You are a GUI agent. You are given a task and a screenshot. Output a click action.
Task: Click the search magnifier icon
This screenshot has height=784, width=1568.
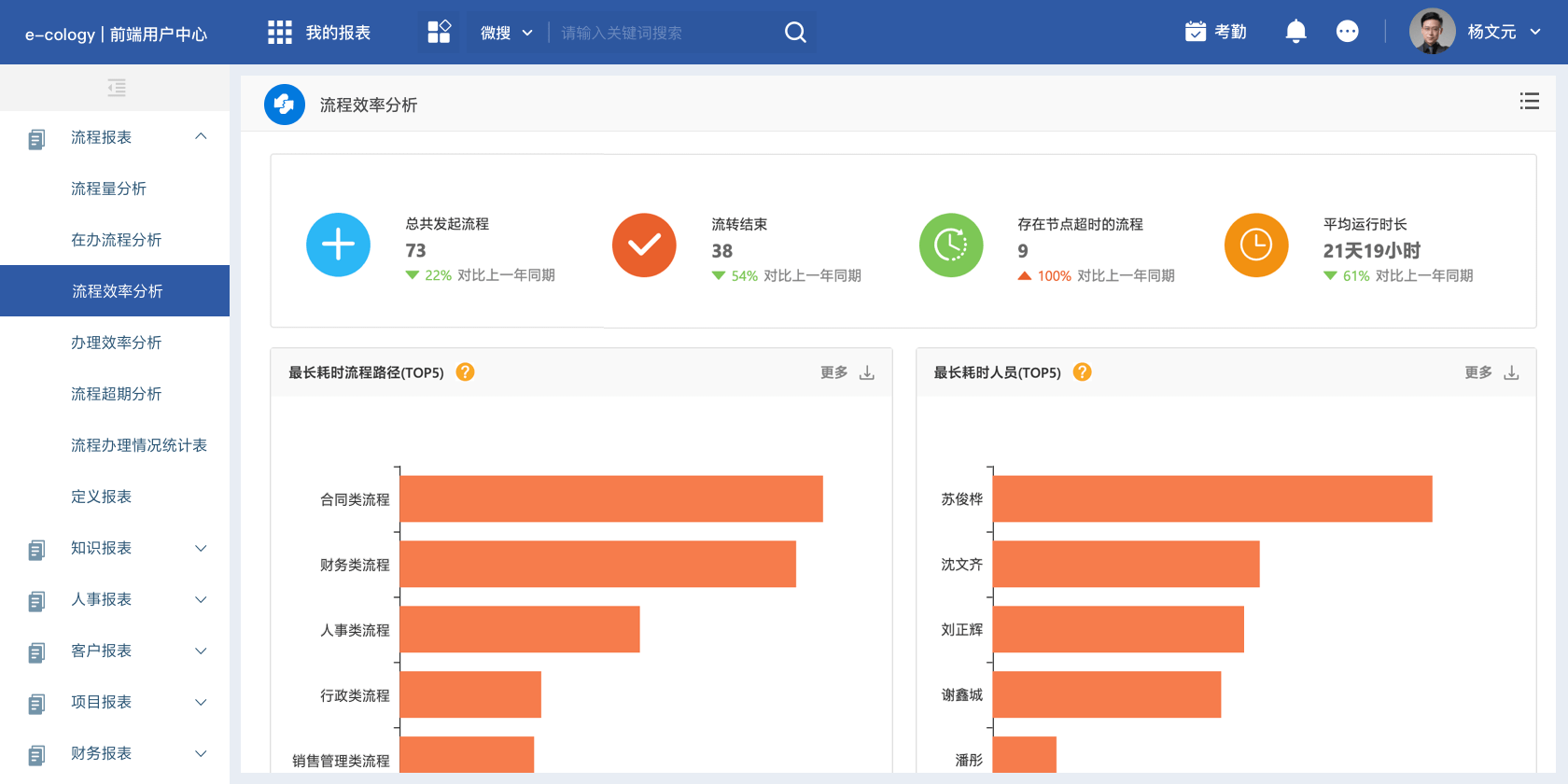point(795,33)
